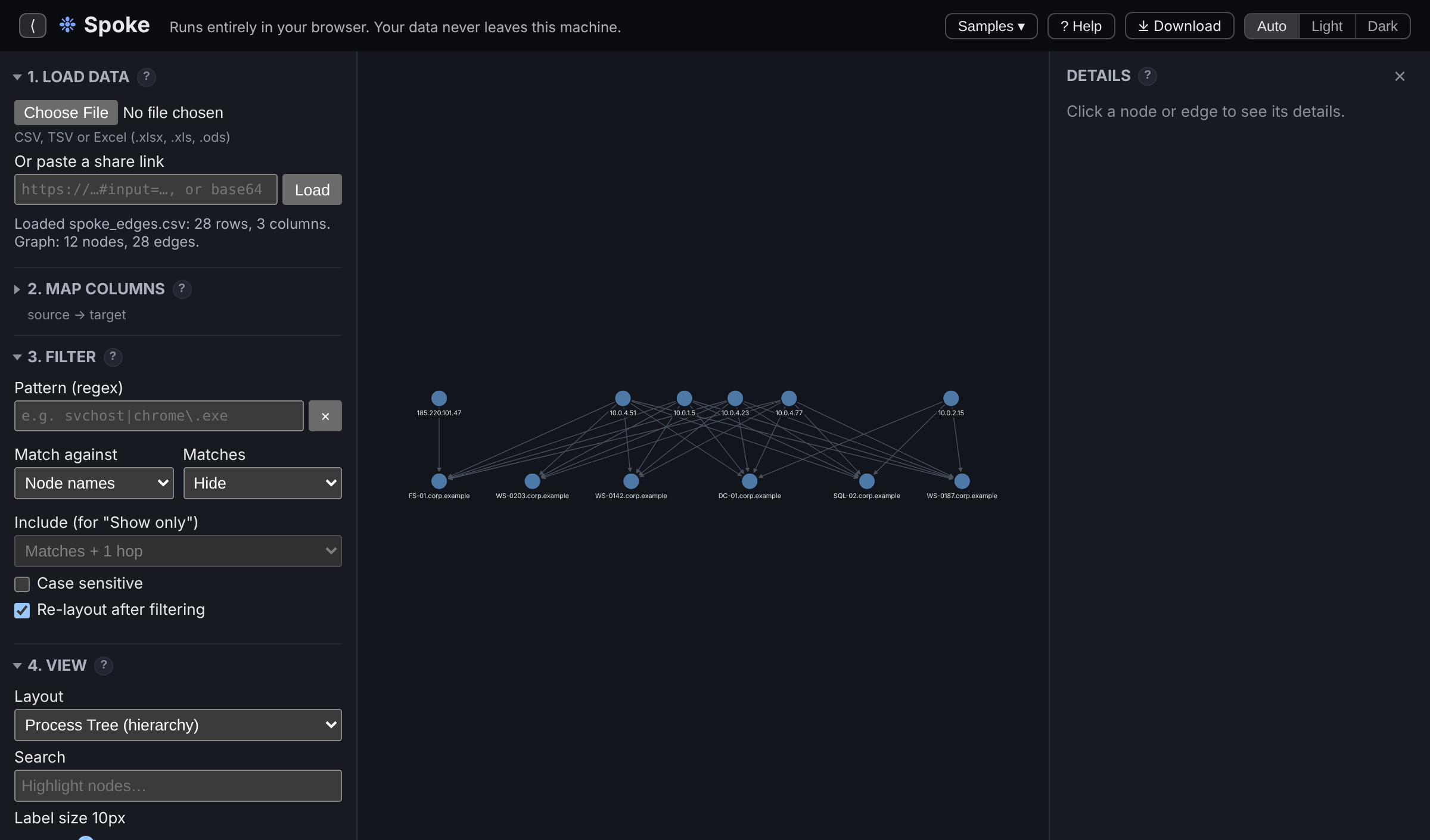Click the Highlight nodes search field
1430x840 pixels.
tap(178, 786)
